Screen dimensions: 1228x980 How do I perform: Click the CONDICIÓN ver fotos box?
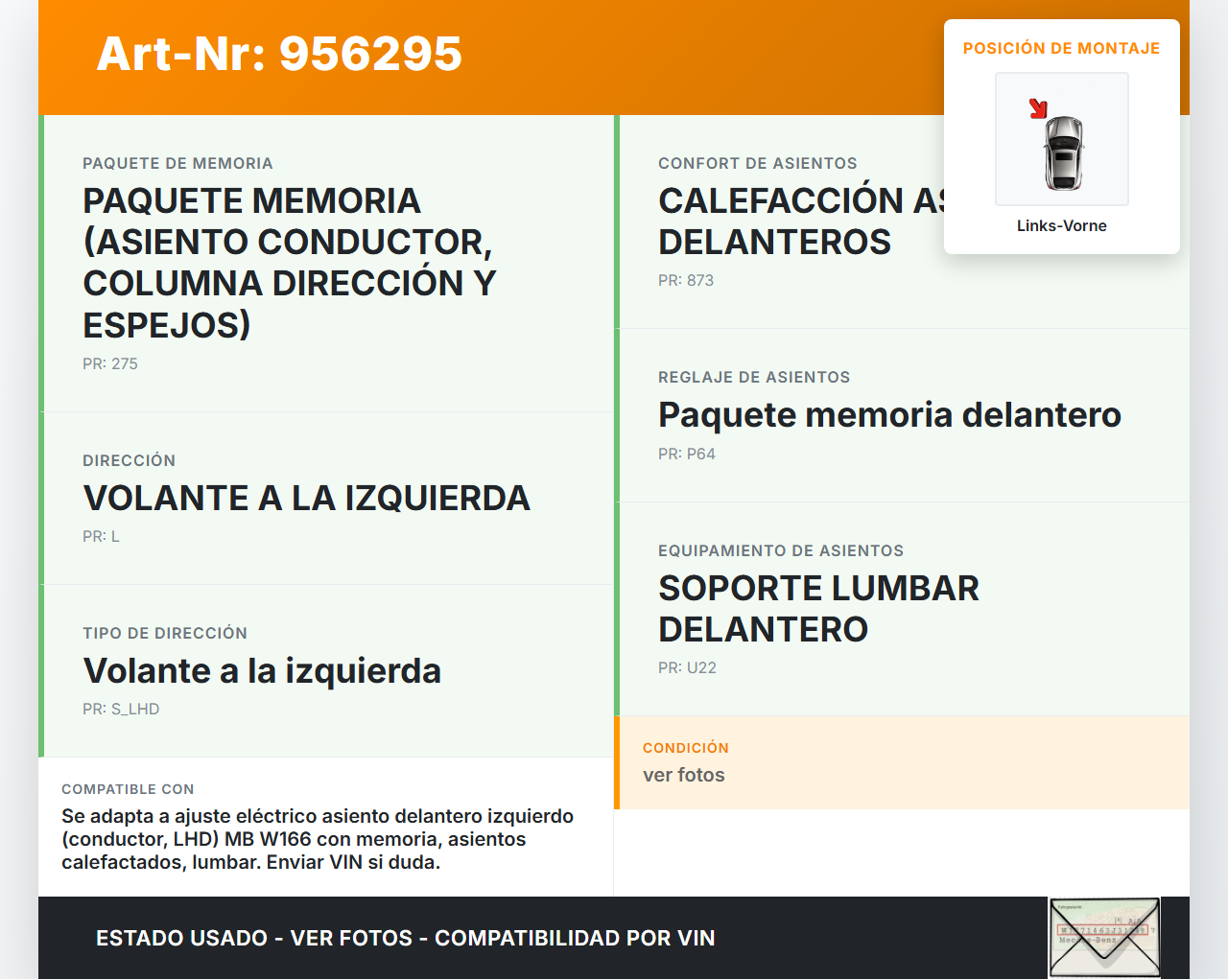[x=901, y=762]
